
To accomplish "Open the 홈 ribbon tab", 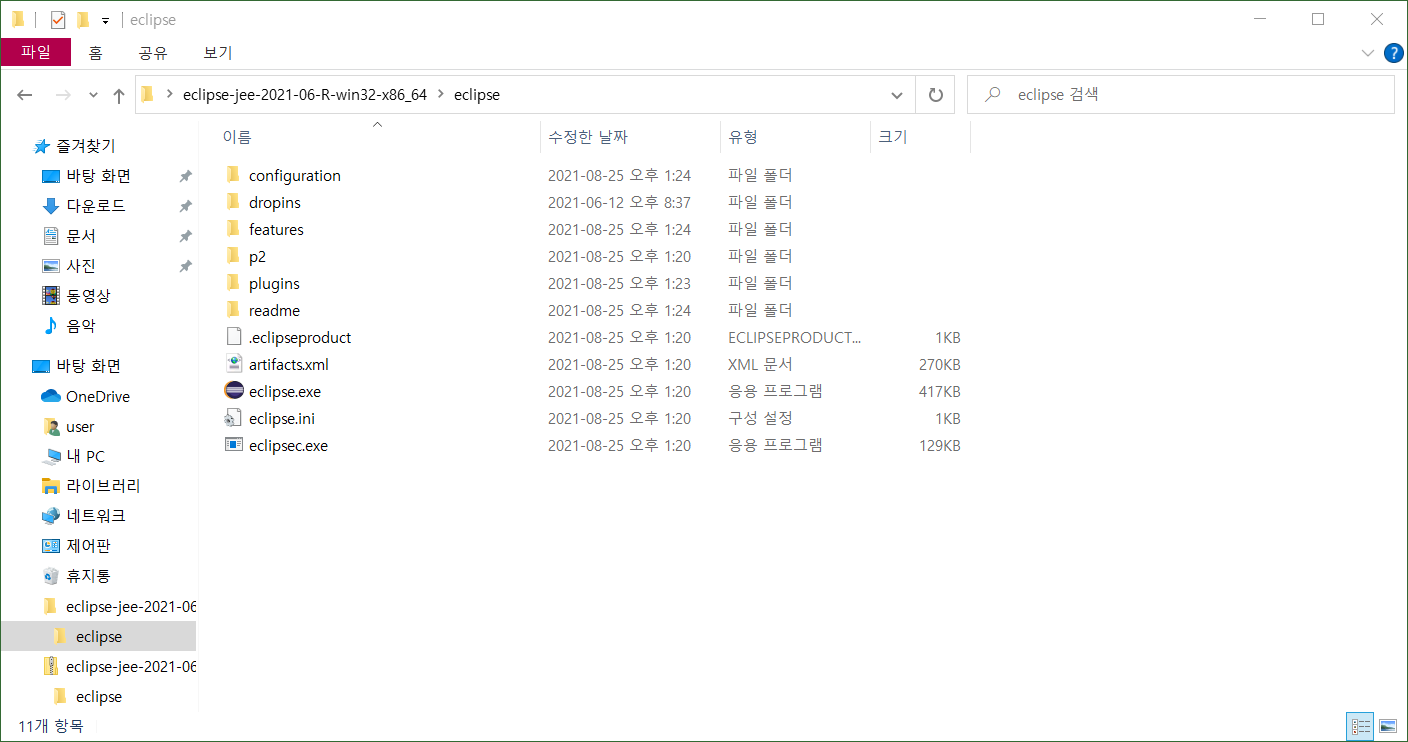I will pyautogui.click(x=95, y=53).
